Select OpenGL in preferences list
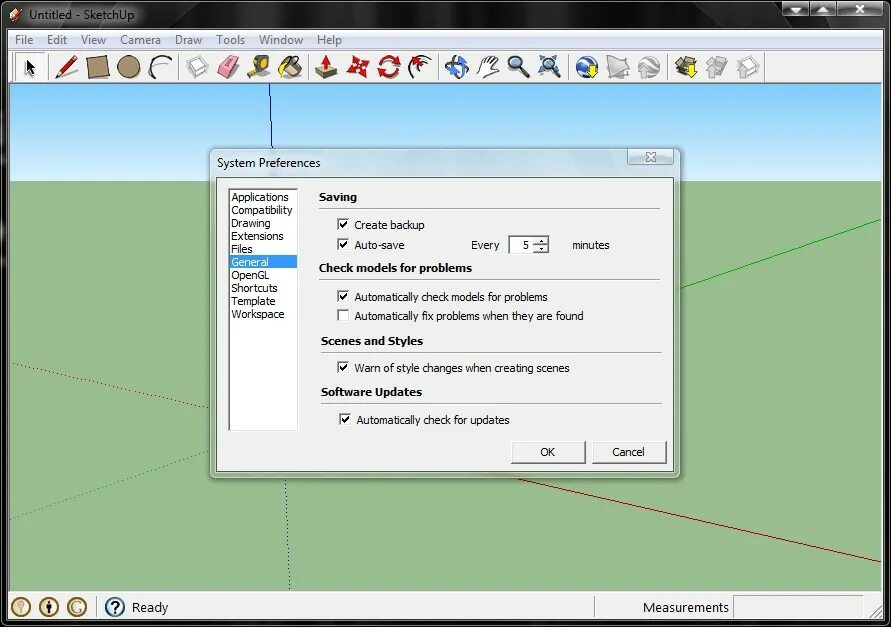 [263, 275]
